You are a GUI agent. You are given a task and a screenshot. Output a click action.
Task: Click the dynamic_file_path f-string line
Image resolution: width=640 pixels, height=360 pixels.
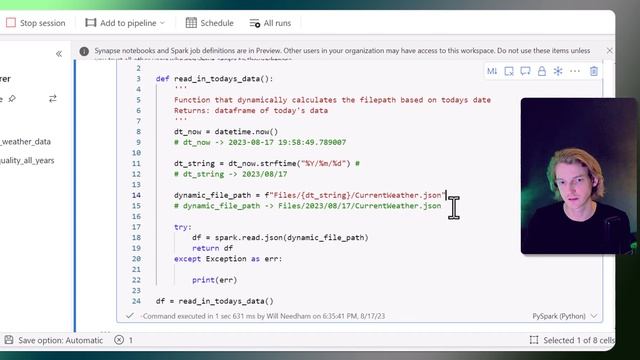tap(310, 195)
